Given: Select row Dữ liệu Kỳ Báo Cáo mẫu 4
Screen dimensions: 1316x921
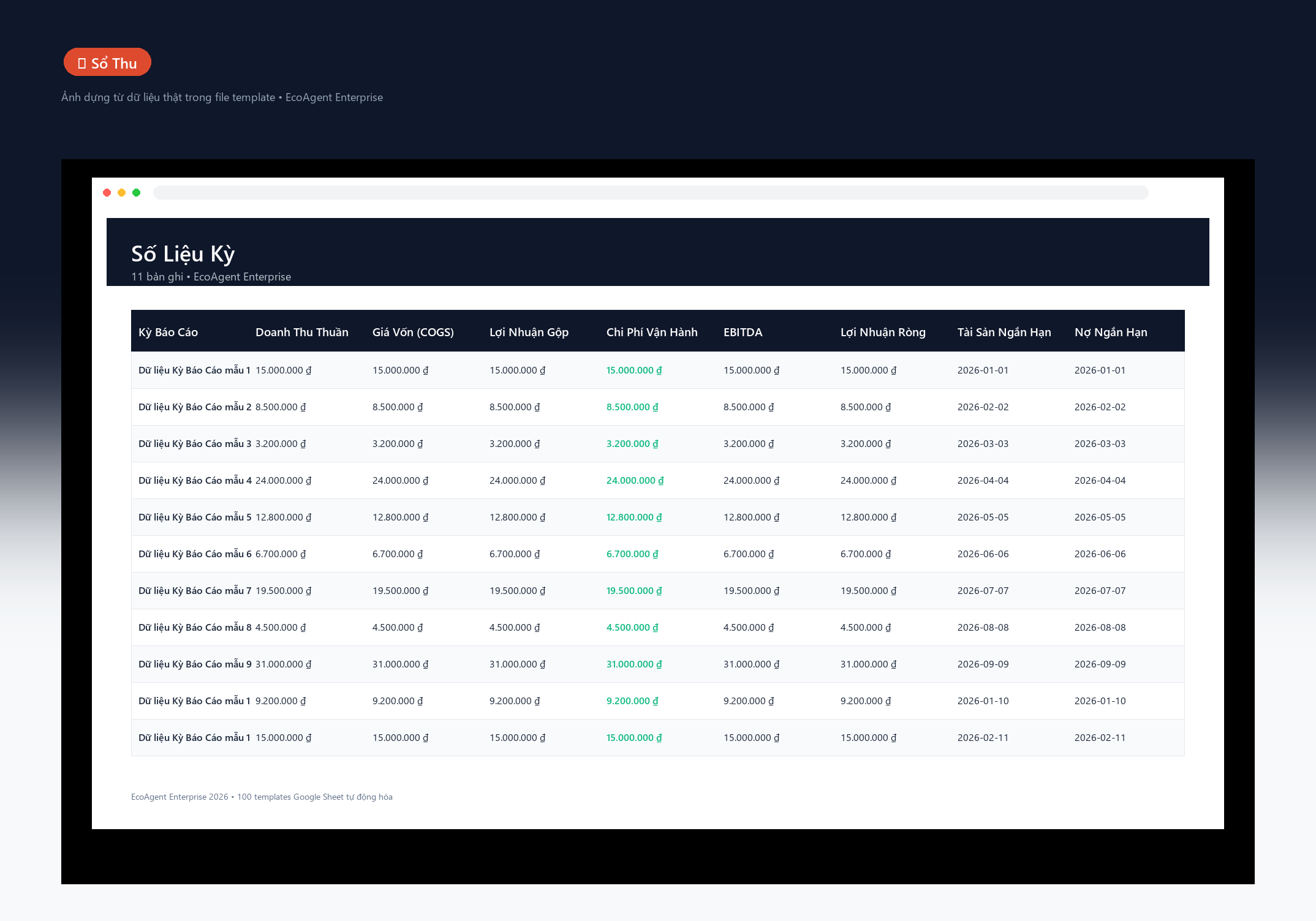Looking at the screenshot, I should pos(658,481).
